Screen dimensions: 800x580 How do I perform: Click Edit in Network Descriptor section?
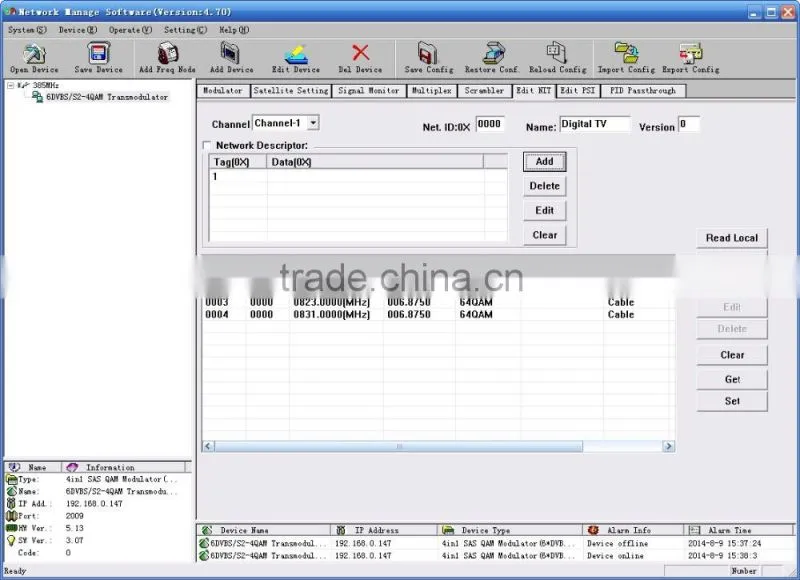click(x=544, y=210)
